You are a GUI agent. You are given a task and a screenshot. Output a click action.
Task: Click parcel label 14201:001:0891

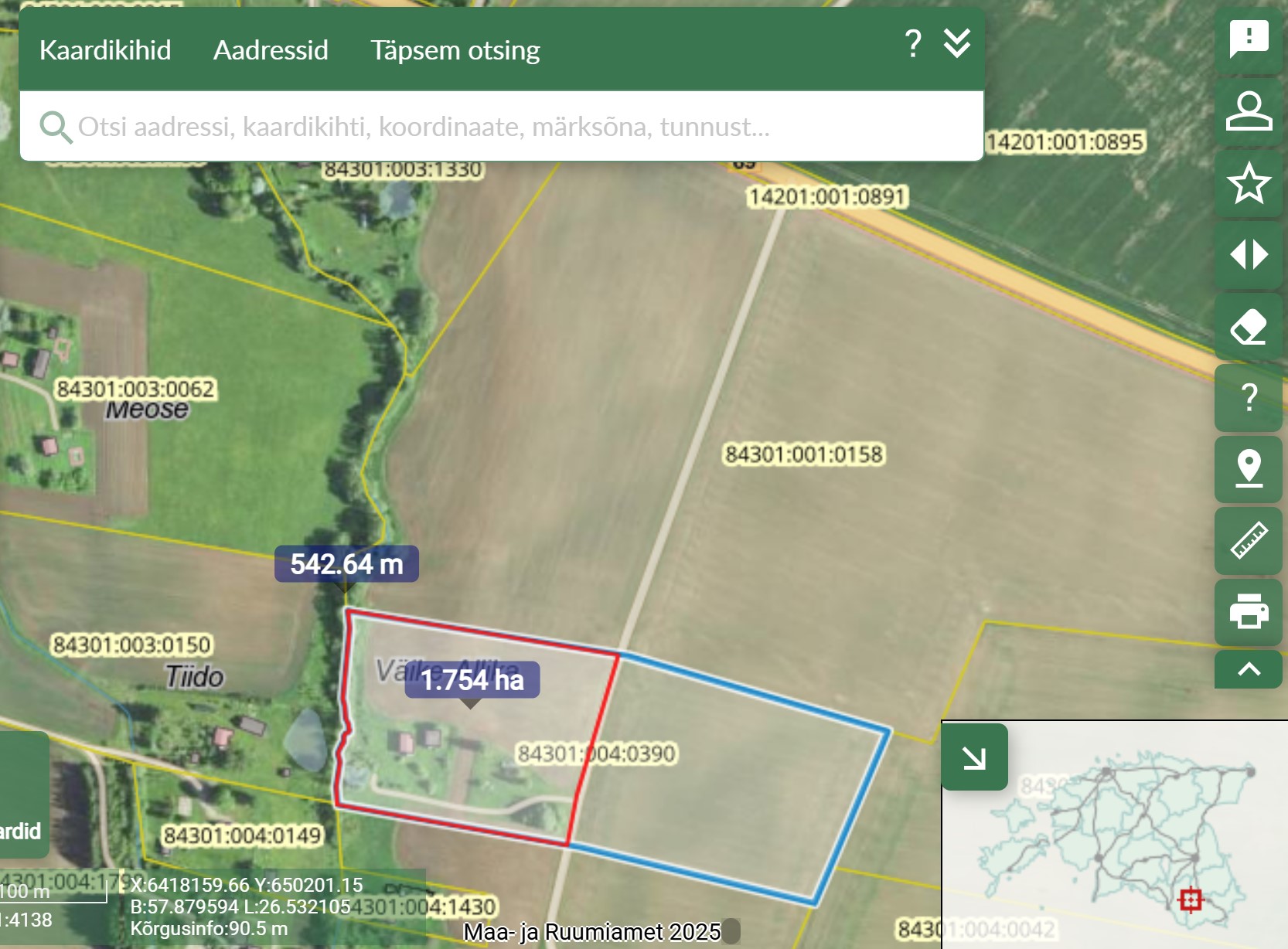827,196
